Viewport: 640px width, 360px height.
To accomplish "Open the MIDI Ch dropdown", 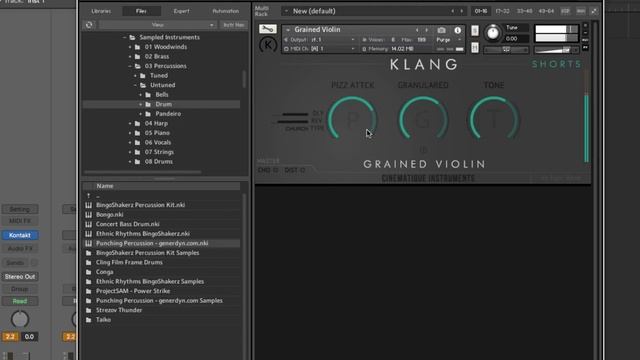I will tap(353, 49).
